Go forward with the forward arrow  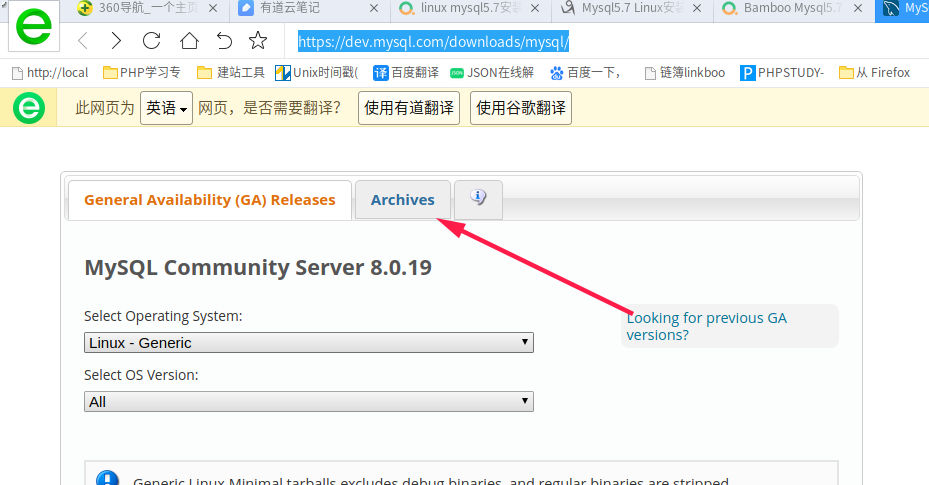click(x=116, y=41)
